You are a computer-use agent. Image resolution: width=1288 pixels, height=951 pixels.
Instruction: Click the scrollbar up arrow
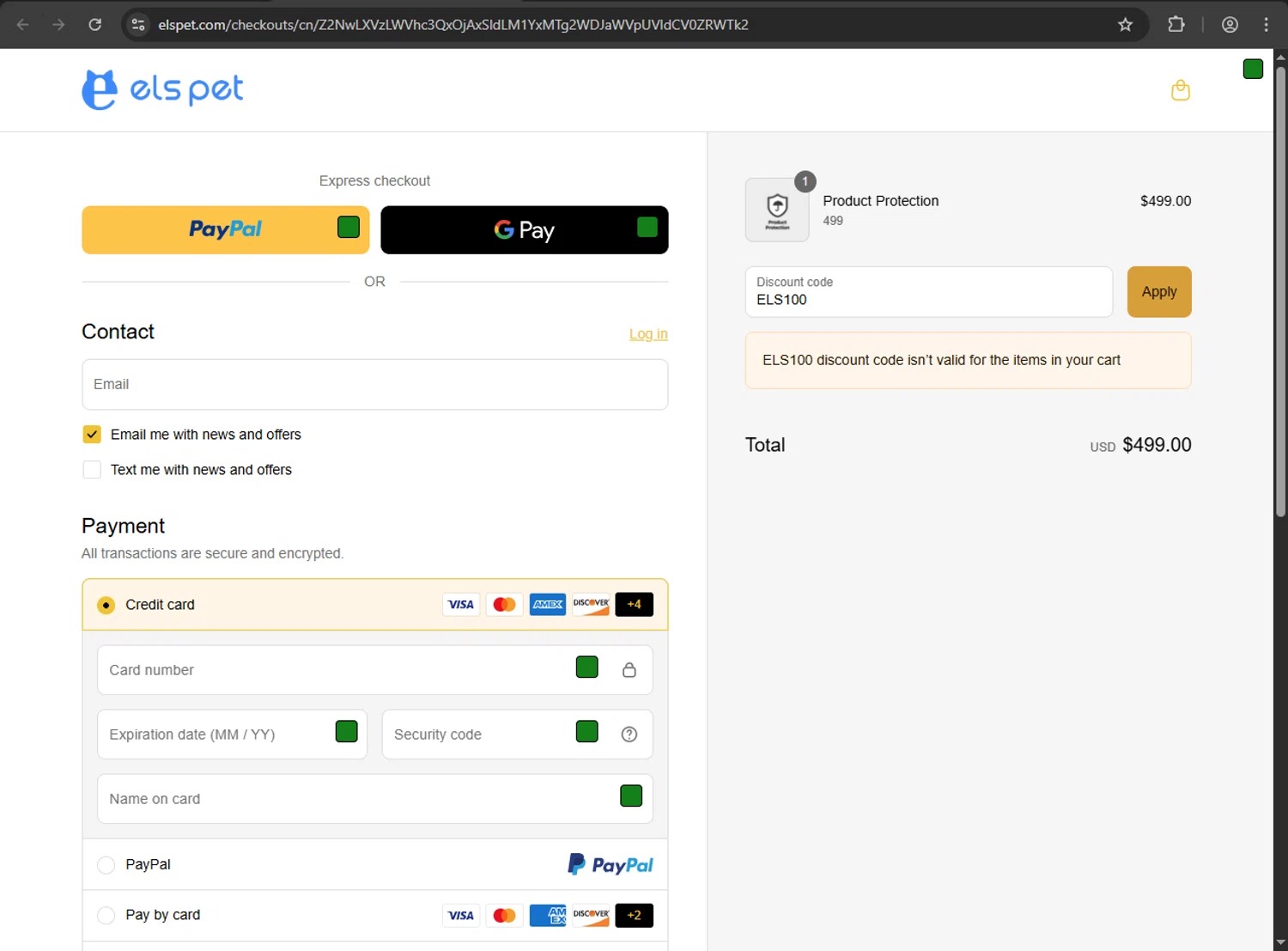pos(1280,58)
